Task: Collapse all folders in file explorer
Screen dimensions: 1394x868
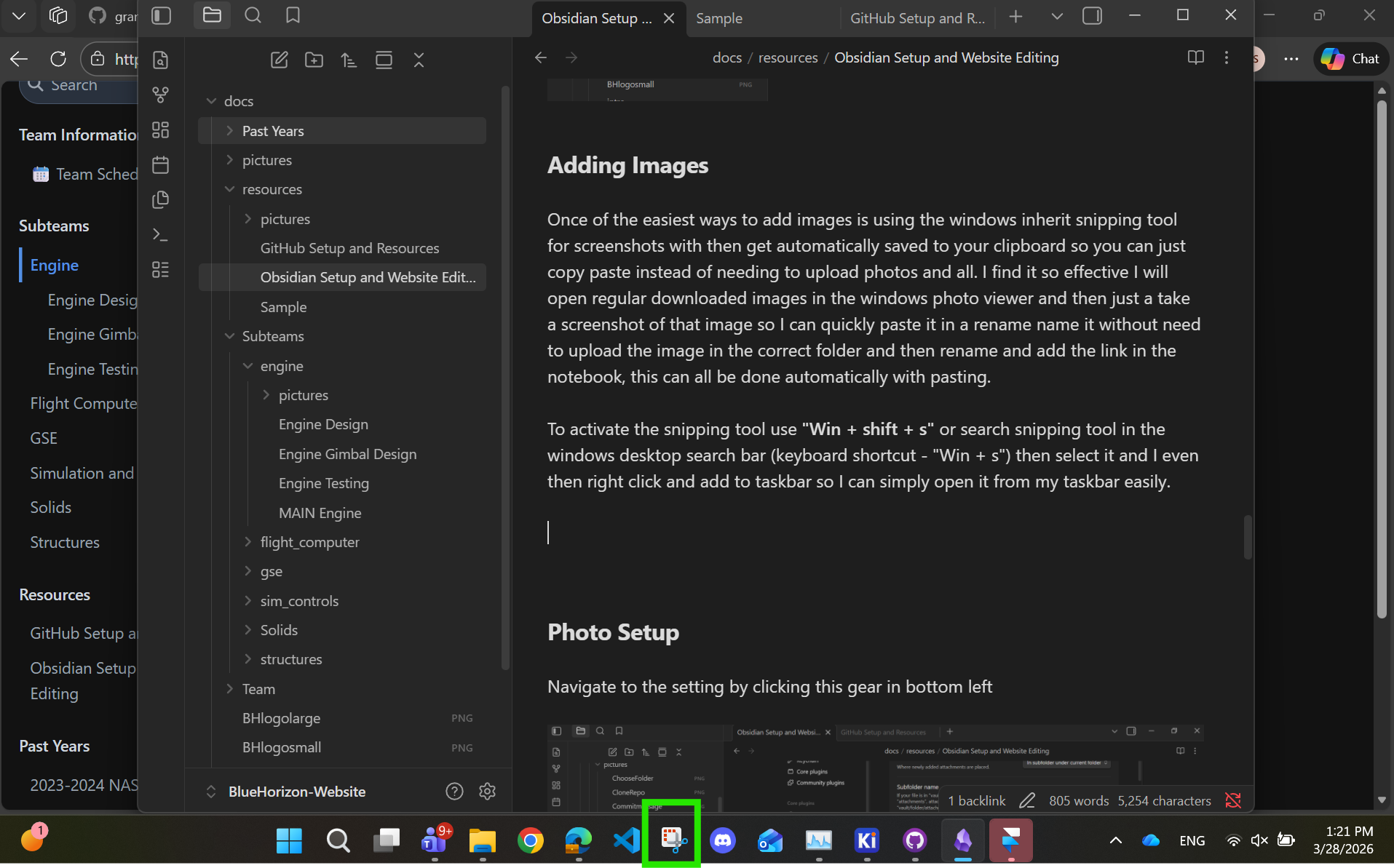Action: click(x=419, y=60)
